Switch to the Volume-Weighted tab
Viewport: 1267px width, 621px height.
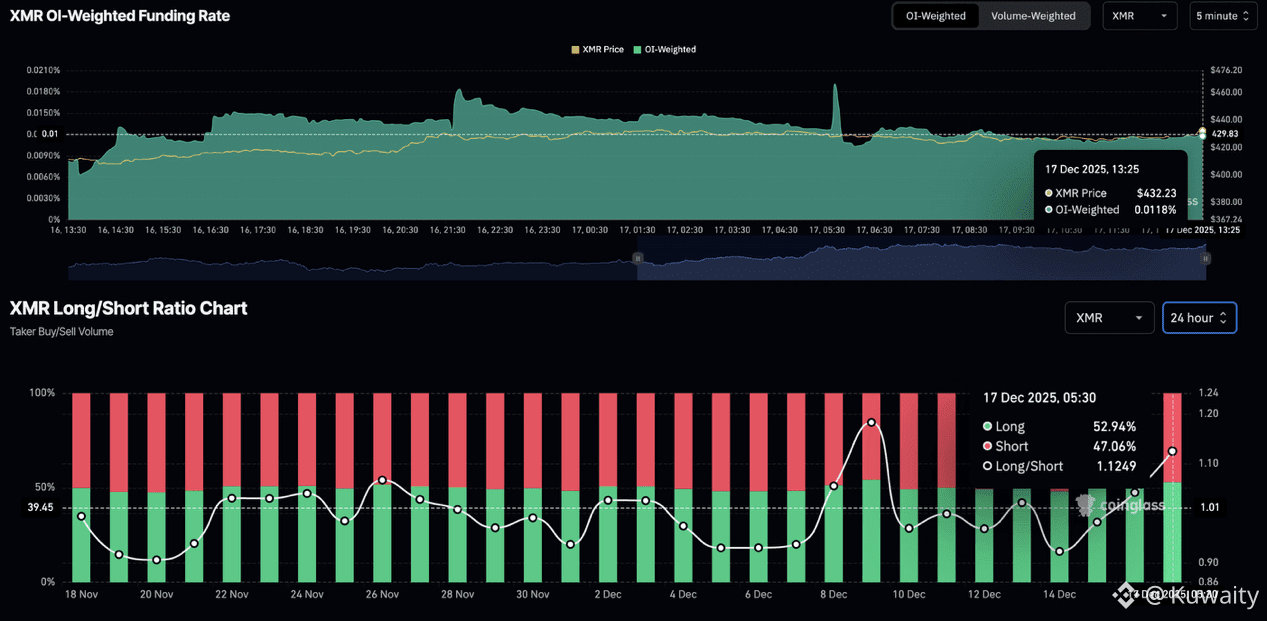click(x=1033, y=16)
